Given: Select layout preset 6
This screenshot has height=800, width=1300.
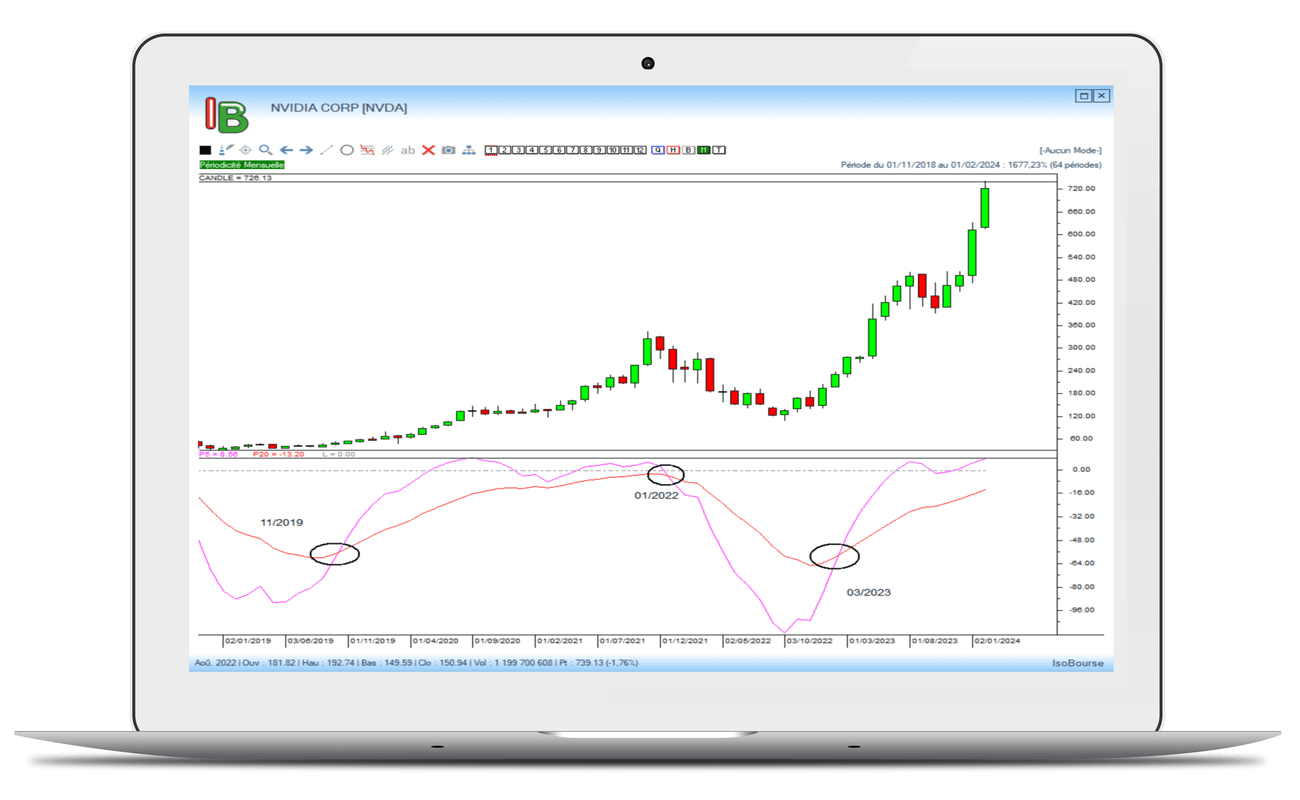Looking at the screenshot, I should (559, 150).
